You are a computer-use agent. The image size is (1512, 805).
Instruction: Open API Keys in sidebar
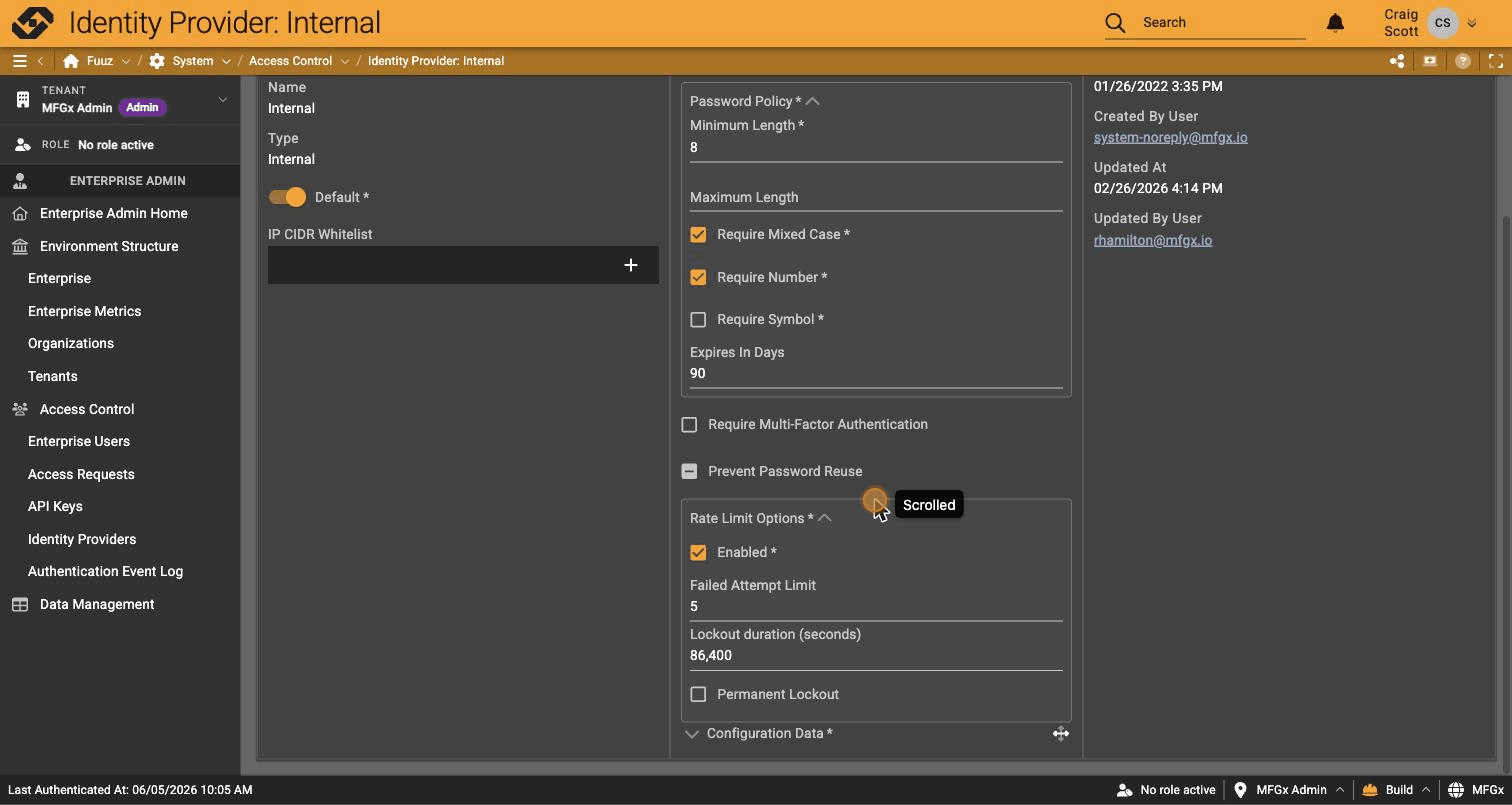coord(55,506)
